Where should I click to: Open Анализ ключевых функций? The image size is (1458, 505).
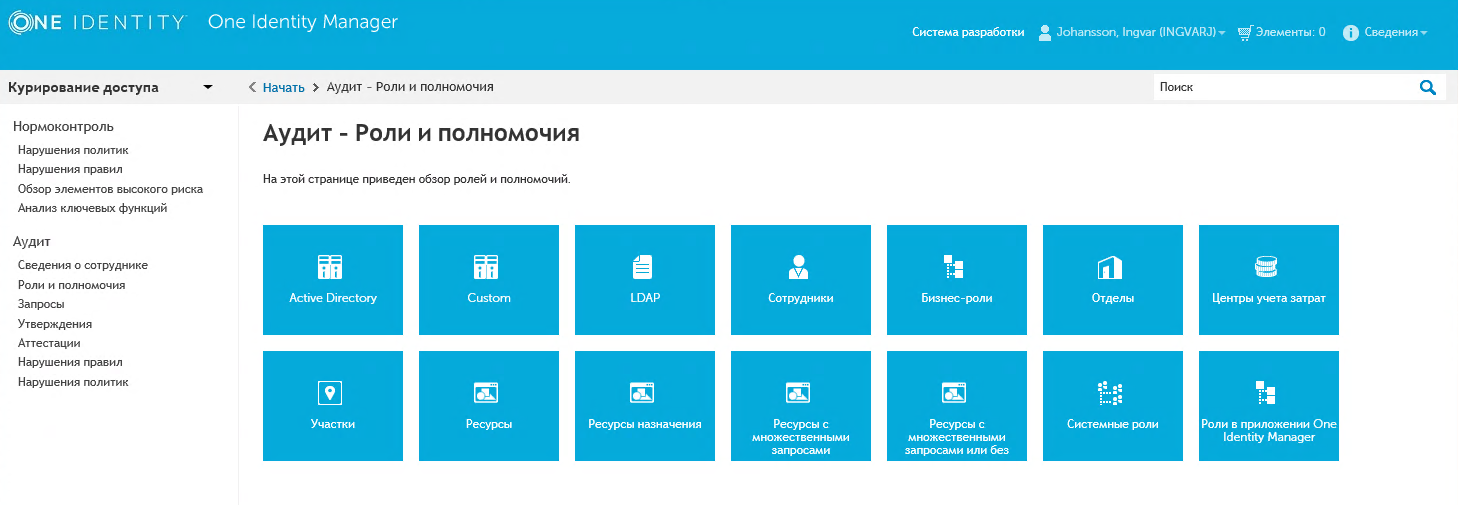point(92,208)
